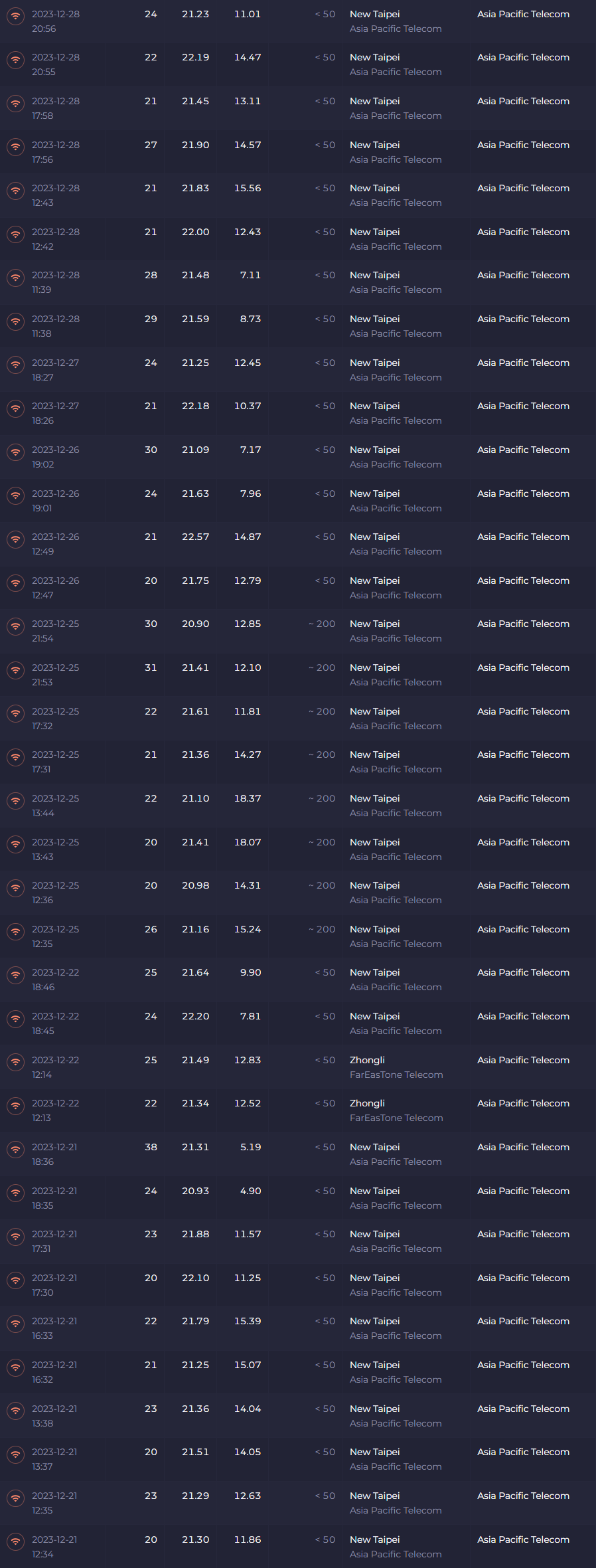Click wifi icon for 2023-12-21 18:36 result

[x=15, y=1149]
